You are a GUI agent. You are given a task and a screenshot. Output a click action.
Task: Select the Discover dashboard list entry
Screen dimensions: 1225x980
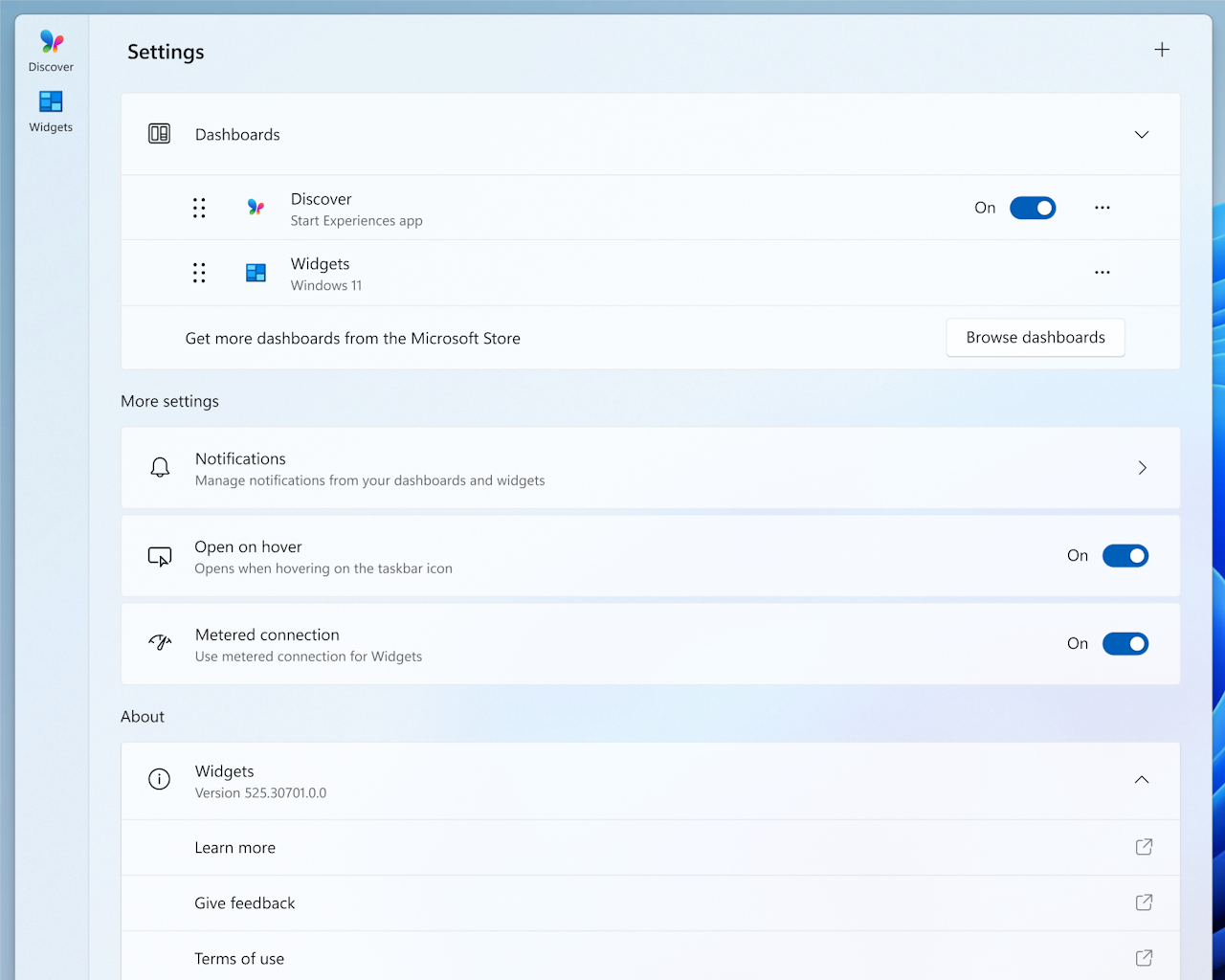(x=356, y=209)
